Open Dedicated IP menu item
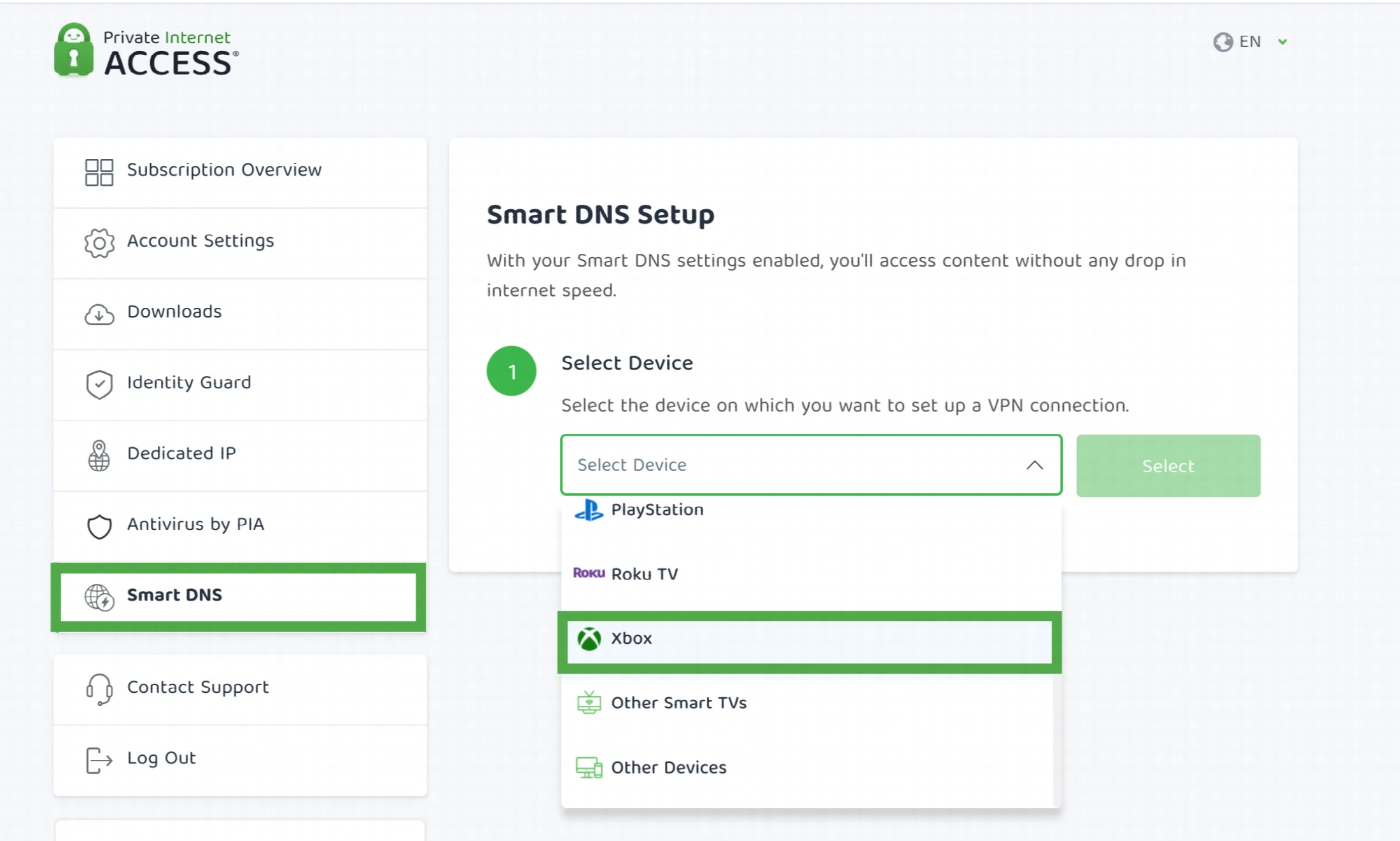 [x=240, y=455]
